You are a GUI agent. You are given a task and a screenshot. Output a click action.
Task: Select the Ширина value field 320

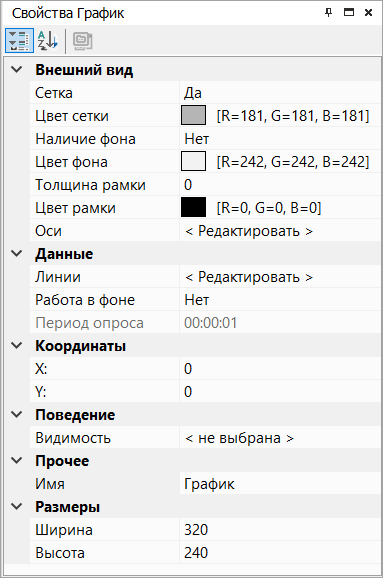pos(280,530)
